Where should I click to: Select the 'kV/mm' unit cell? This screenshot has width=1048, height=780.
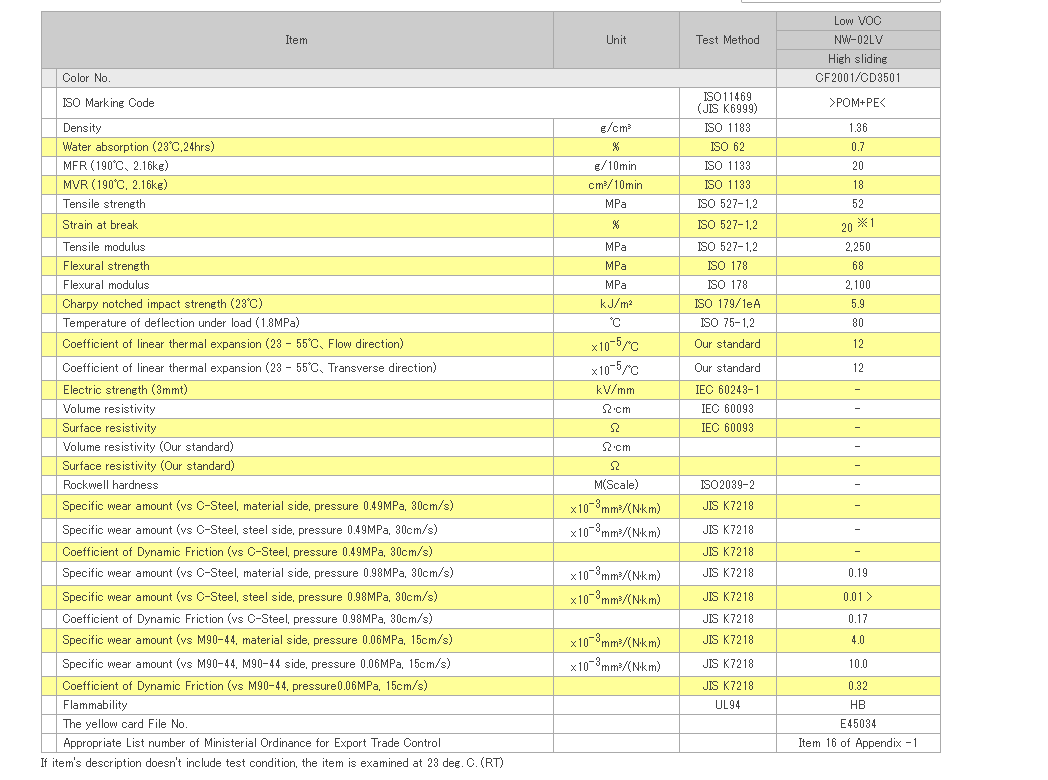coord(616,390)
